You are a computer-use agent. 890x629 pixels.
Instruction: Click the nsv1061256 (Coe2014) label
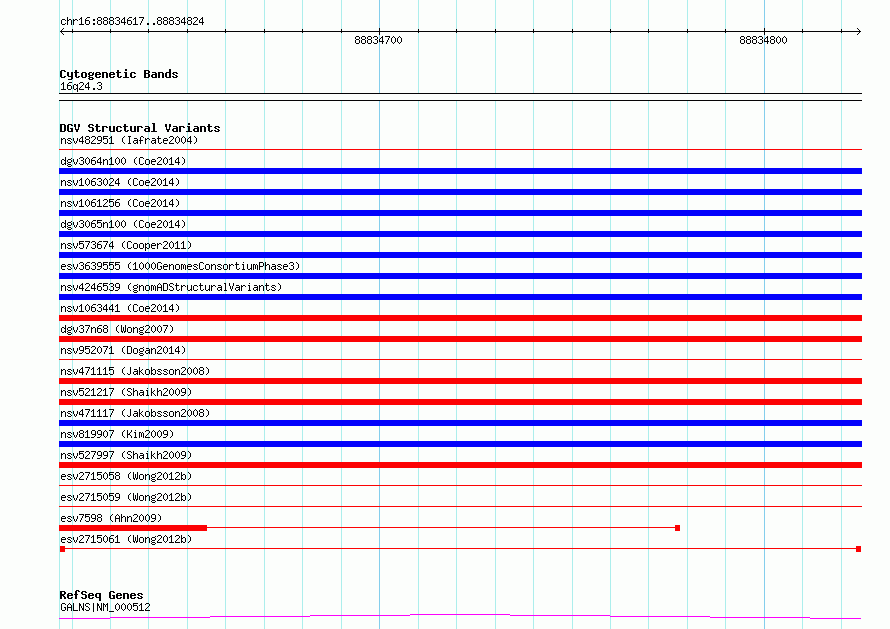pos(120,203)
